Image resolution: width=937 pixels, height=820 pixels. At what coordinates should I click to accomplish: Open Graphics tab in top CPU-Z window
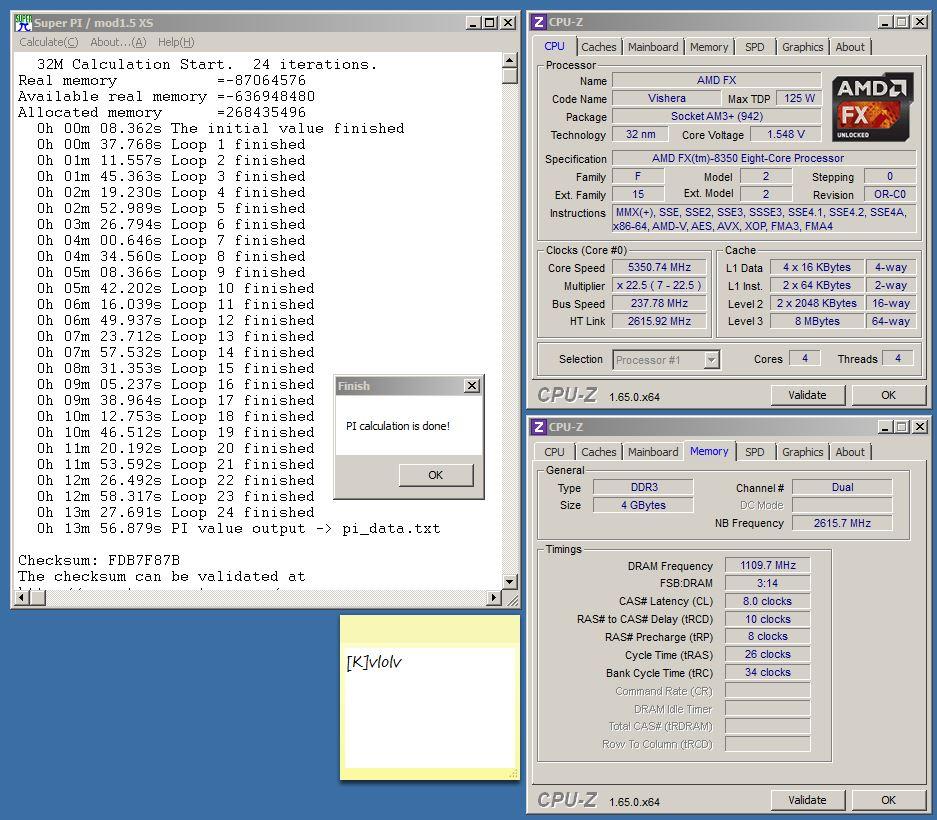[x=803, y=47]
